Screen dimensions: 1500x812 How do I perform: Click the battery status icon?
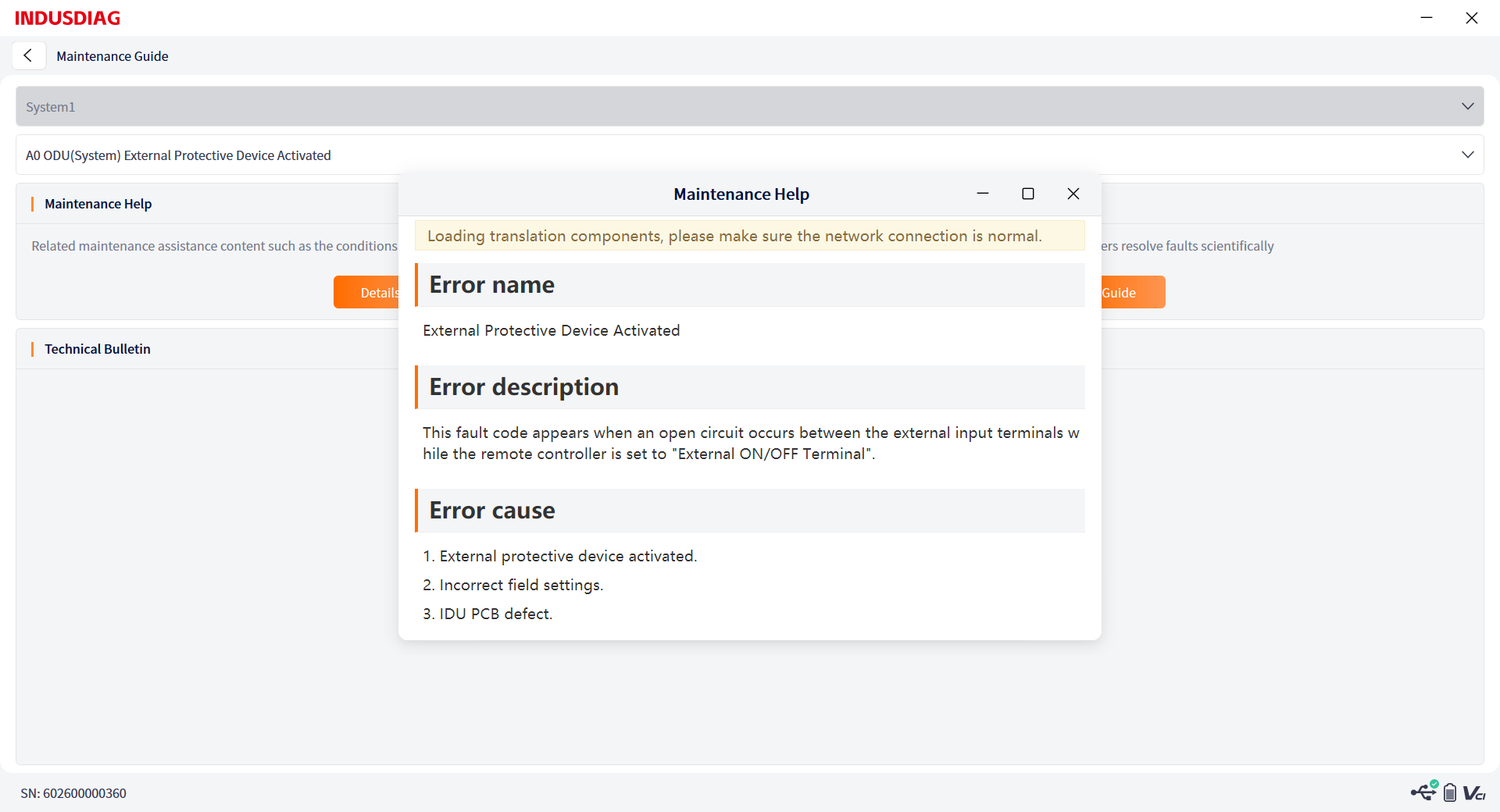pyautogui.click(x=1449, y=792)
